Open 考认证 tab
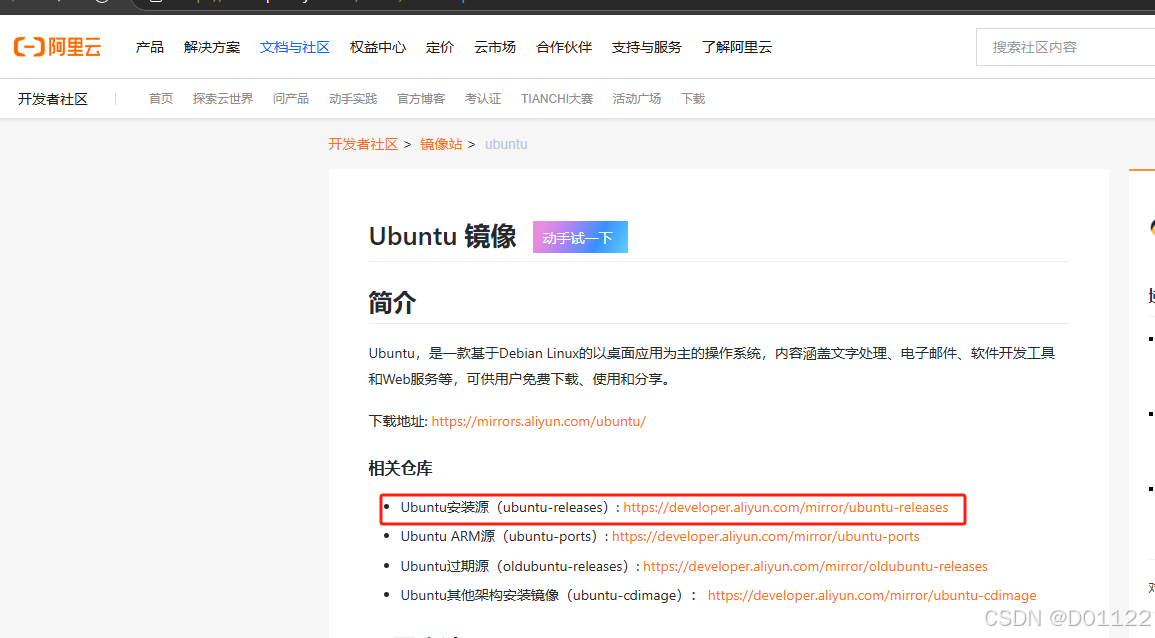The image size is (1155, 638). 483,99
